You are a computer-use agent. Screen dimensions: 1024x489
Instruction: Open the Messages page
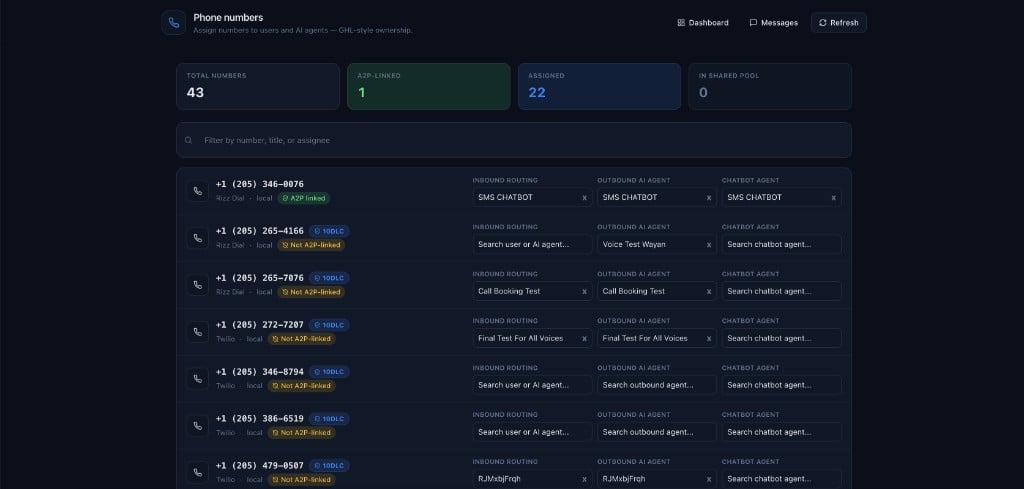click(x=773, y=23)
